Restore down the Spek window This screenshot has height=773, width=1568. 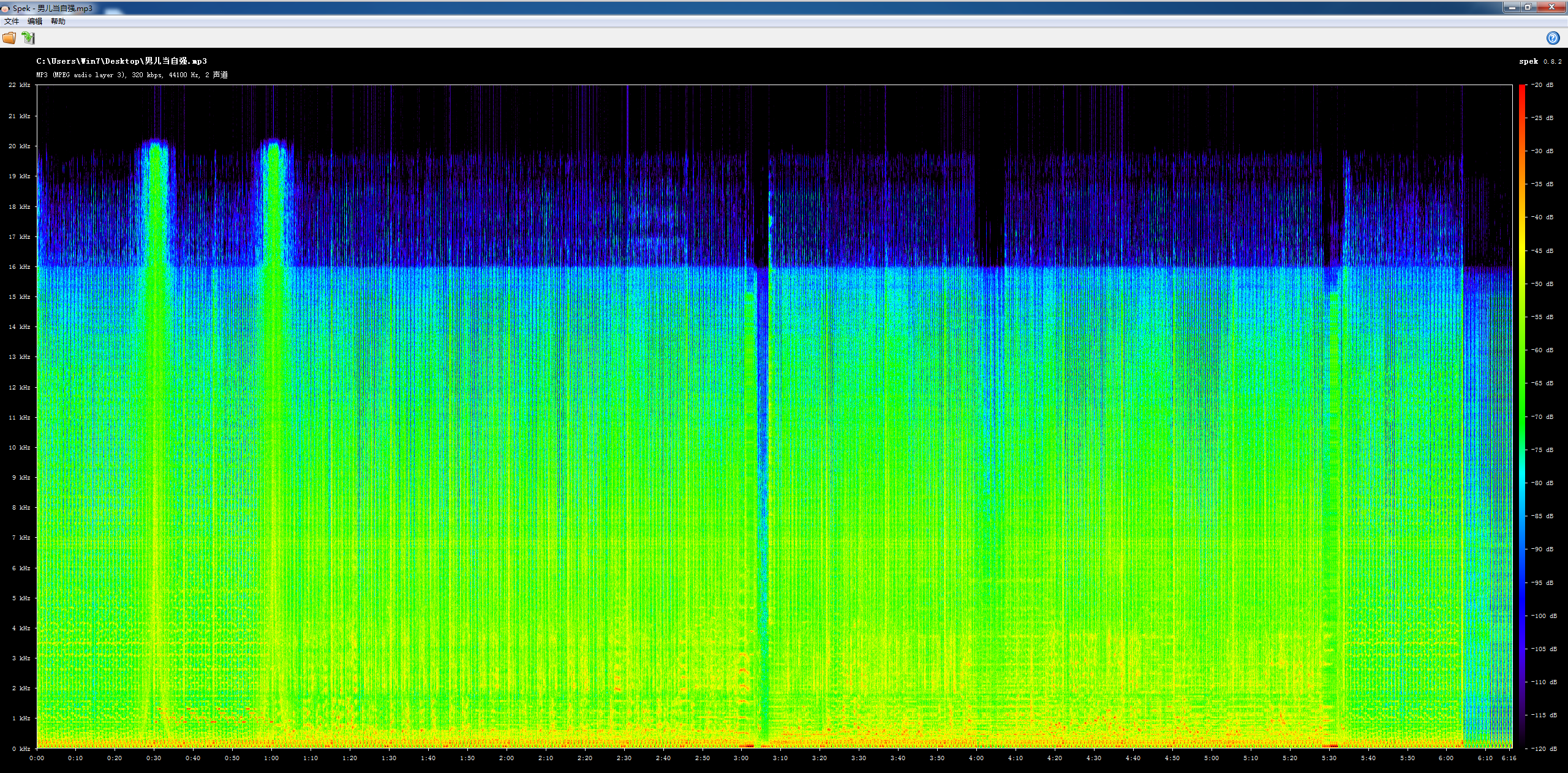point(1528,7)
